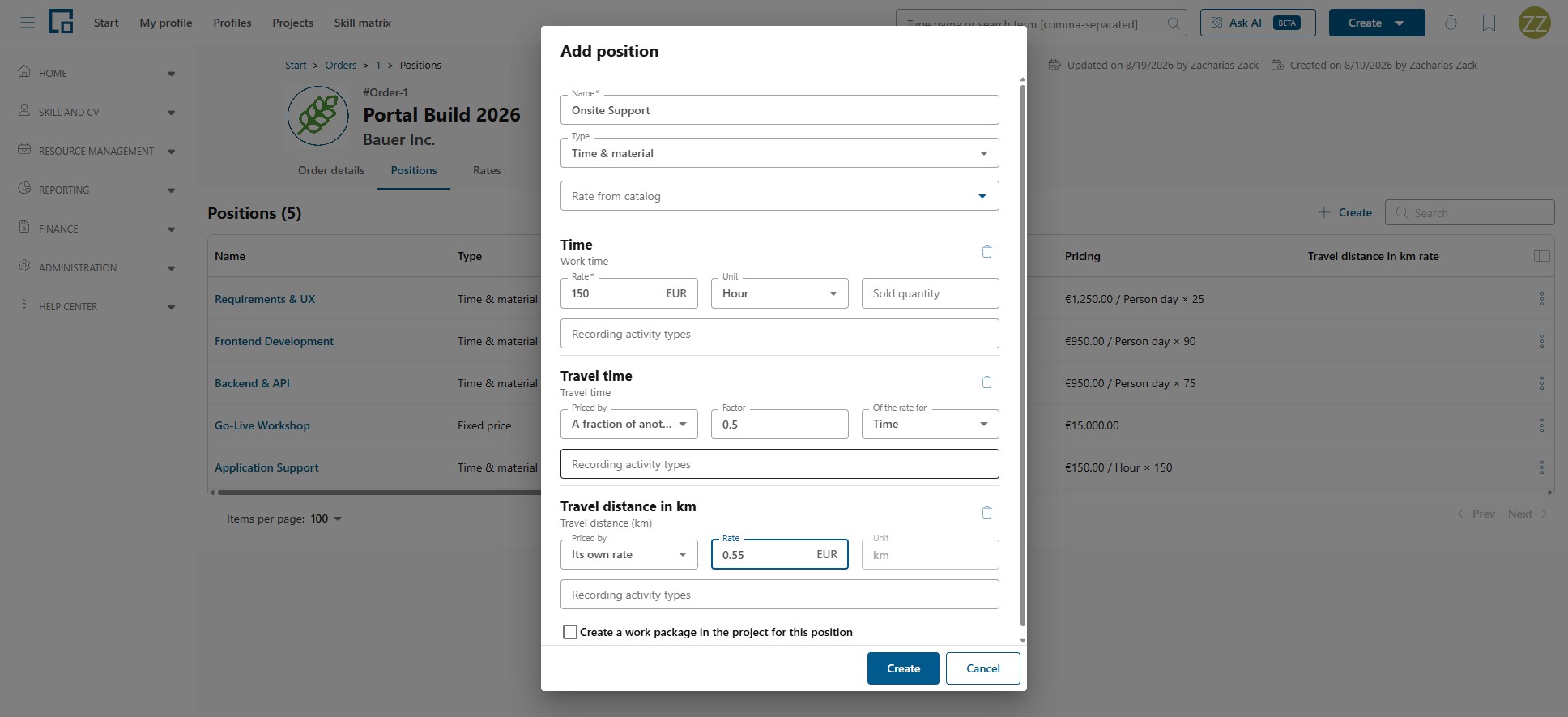Open row menu for Go-Live Workshop
The image size is (1568, 717).
[x=1541, y=425]
